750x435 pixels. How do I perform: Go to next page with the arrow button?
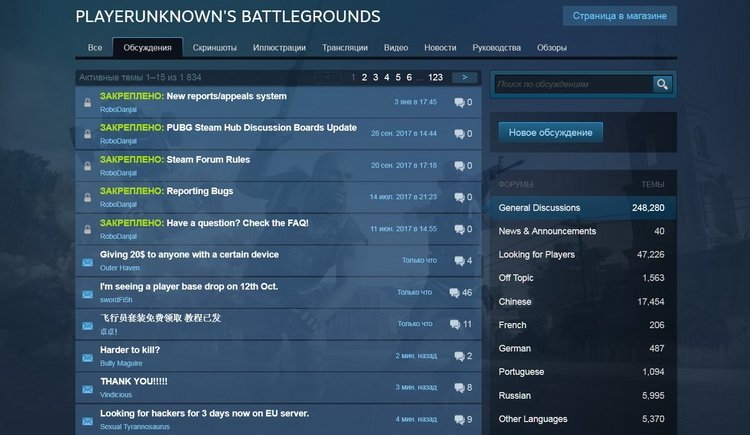(464, 77)
